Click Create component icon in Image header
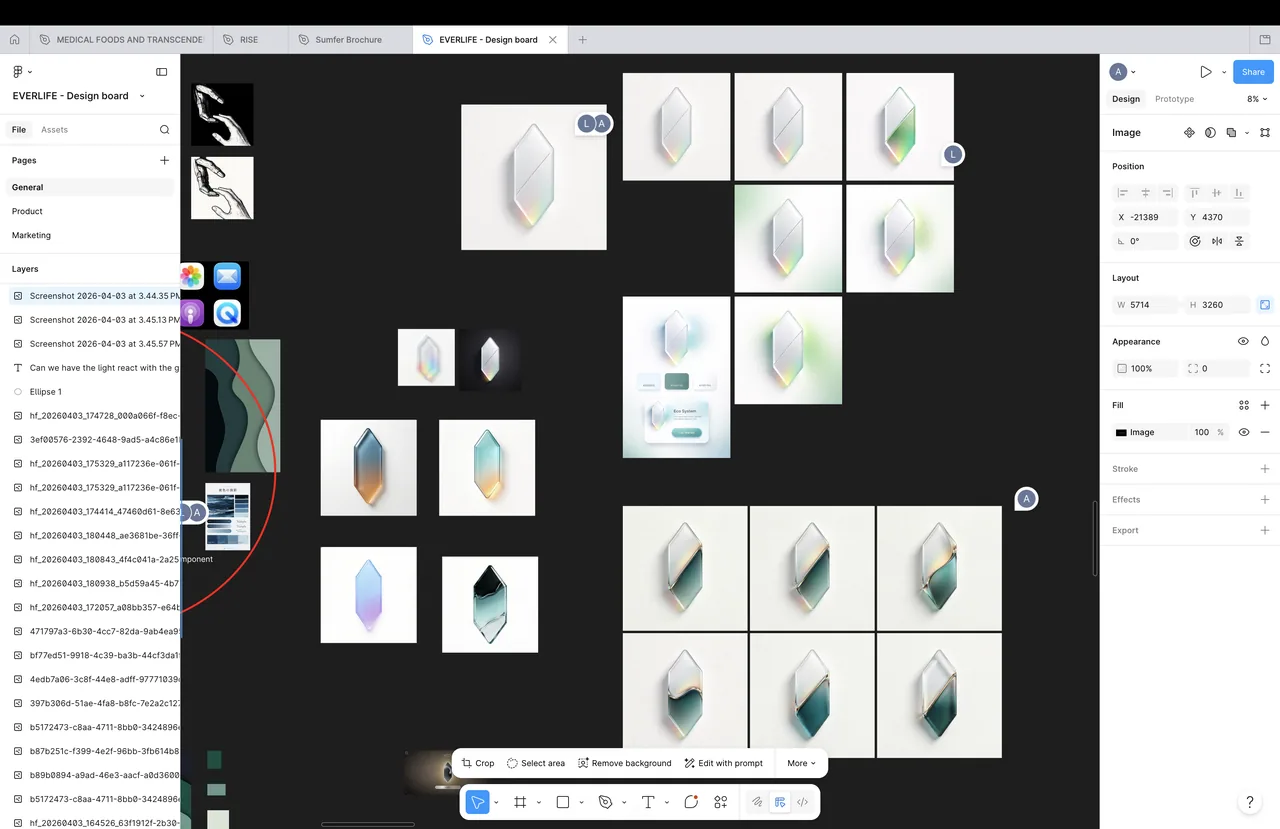 [1189, 132]
